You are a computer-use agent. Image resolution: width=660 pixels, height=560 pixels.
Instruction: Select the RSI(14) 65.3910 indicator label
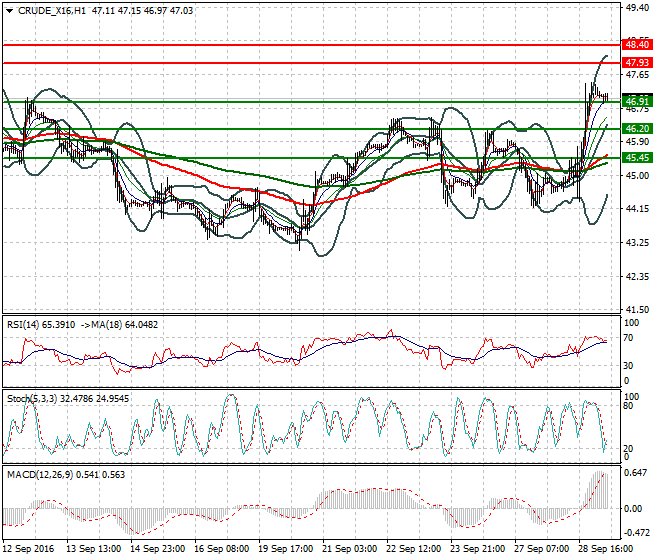click(41, 325)
